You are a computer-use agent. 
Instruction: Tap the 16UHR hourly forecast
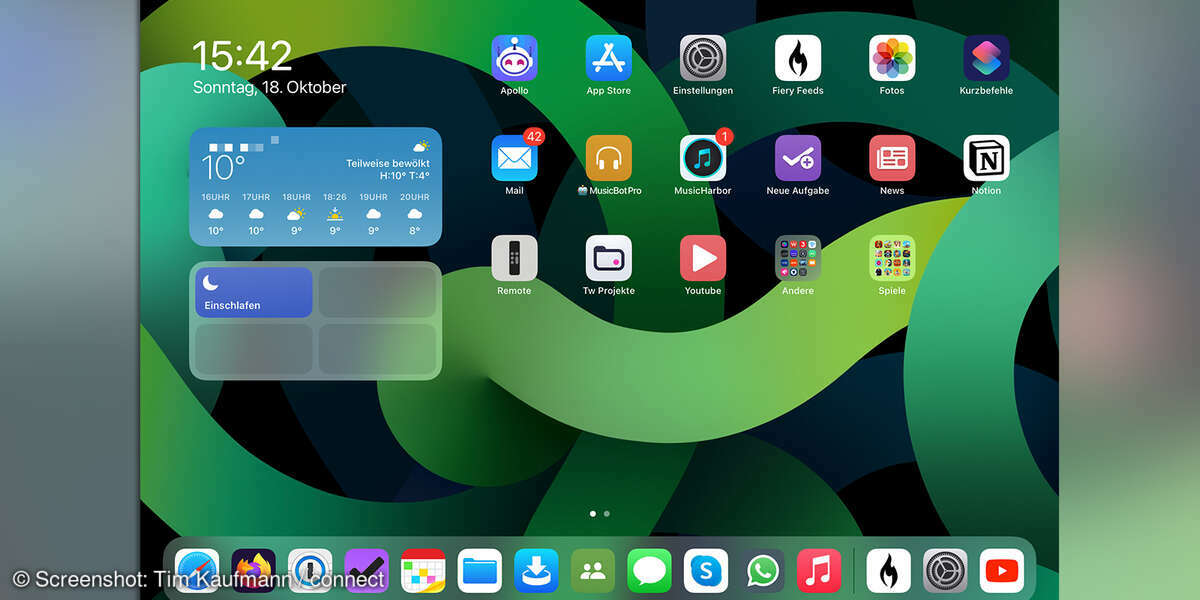[x=216, y=214]
